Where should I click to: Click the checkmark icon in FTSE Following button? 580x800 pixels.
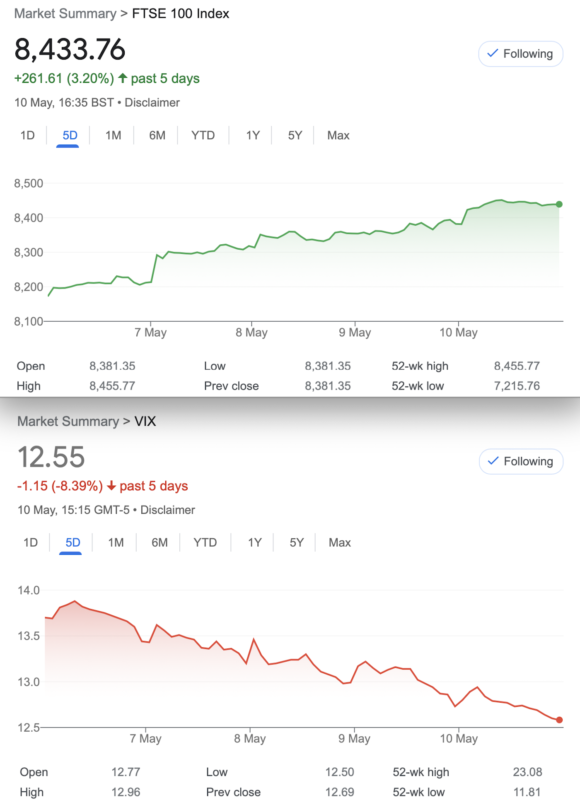492,53
